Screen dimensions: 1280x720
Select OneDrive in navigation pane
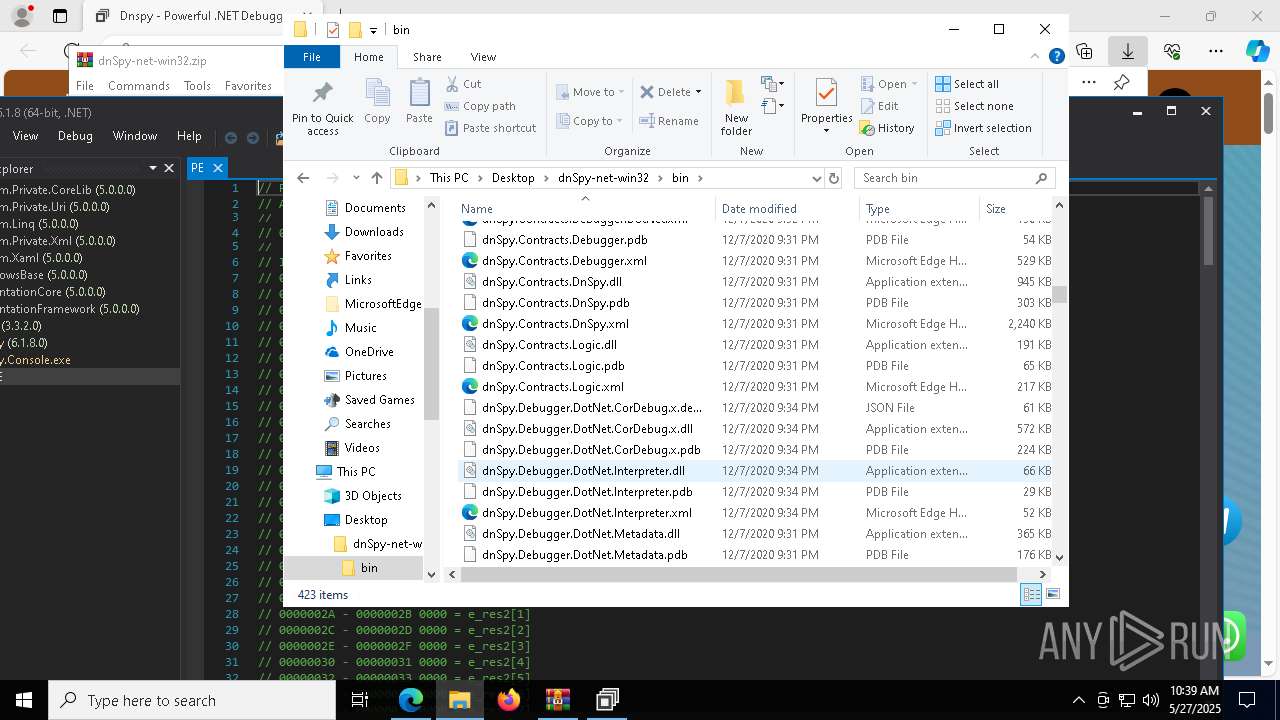pyautogui.click(x=369, y=352)
